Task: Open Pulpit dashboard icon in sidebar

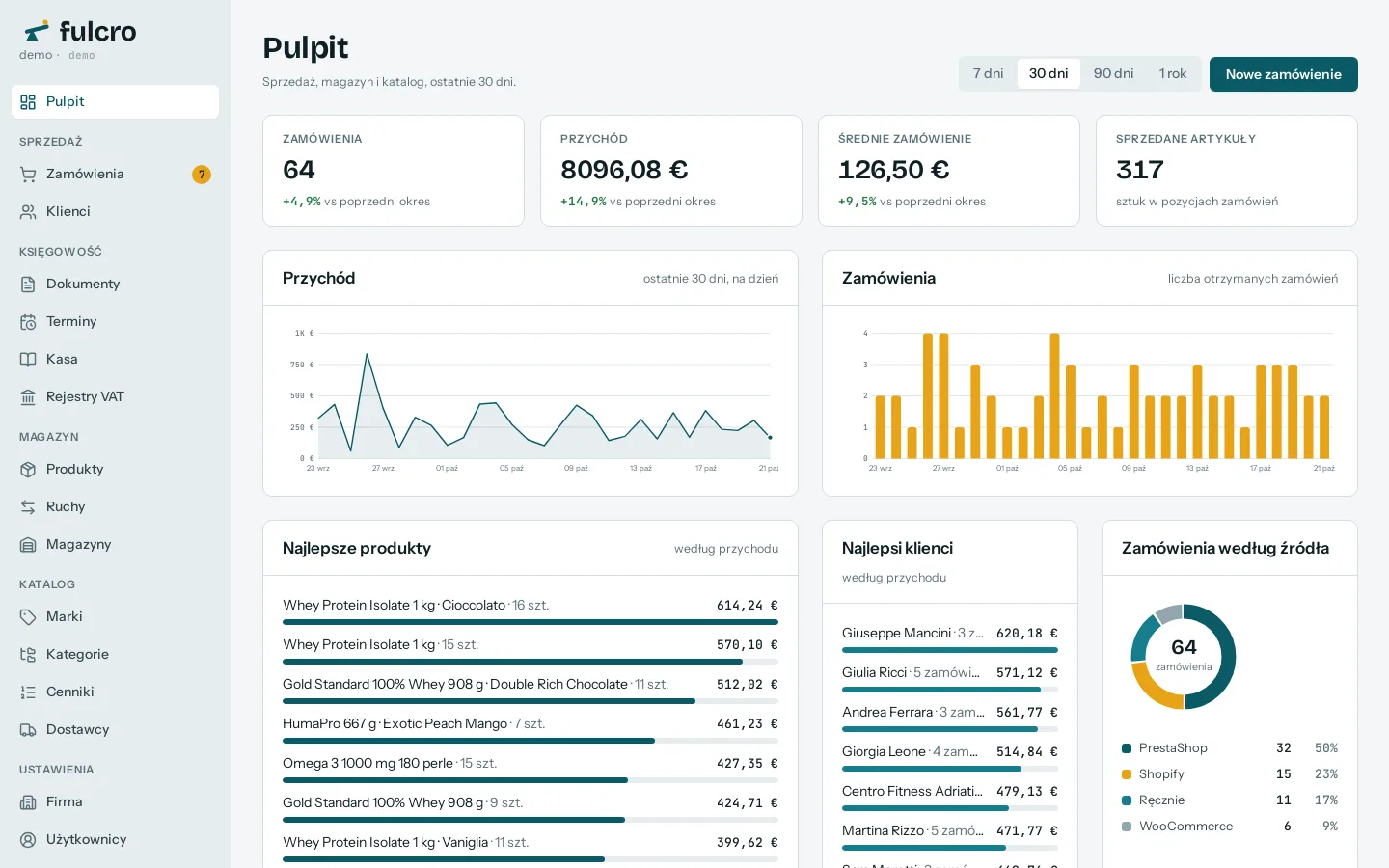Action: 28,102
